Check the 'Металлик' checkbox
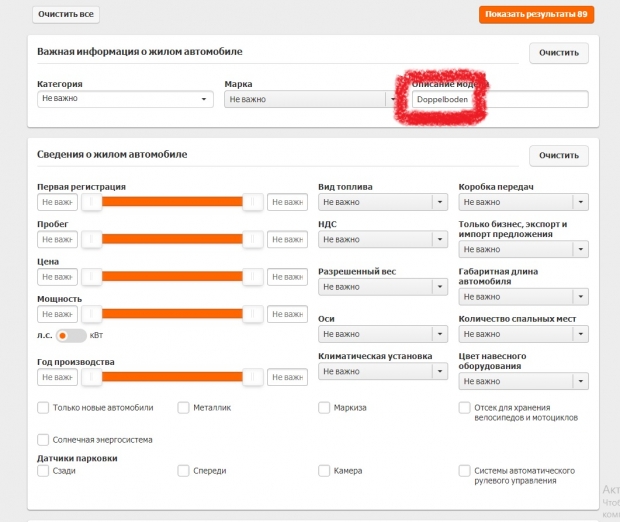Screen dimensions: 620x522 pos(184,408)
